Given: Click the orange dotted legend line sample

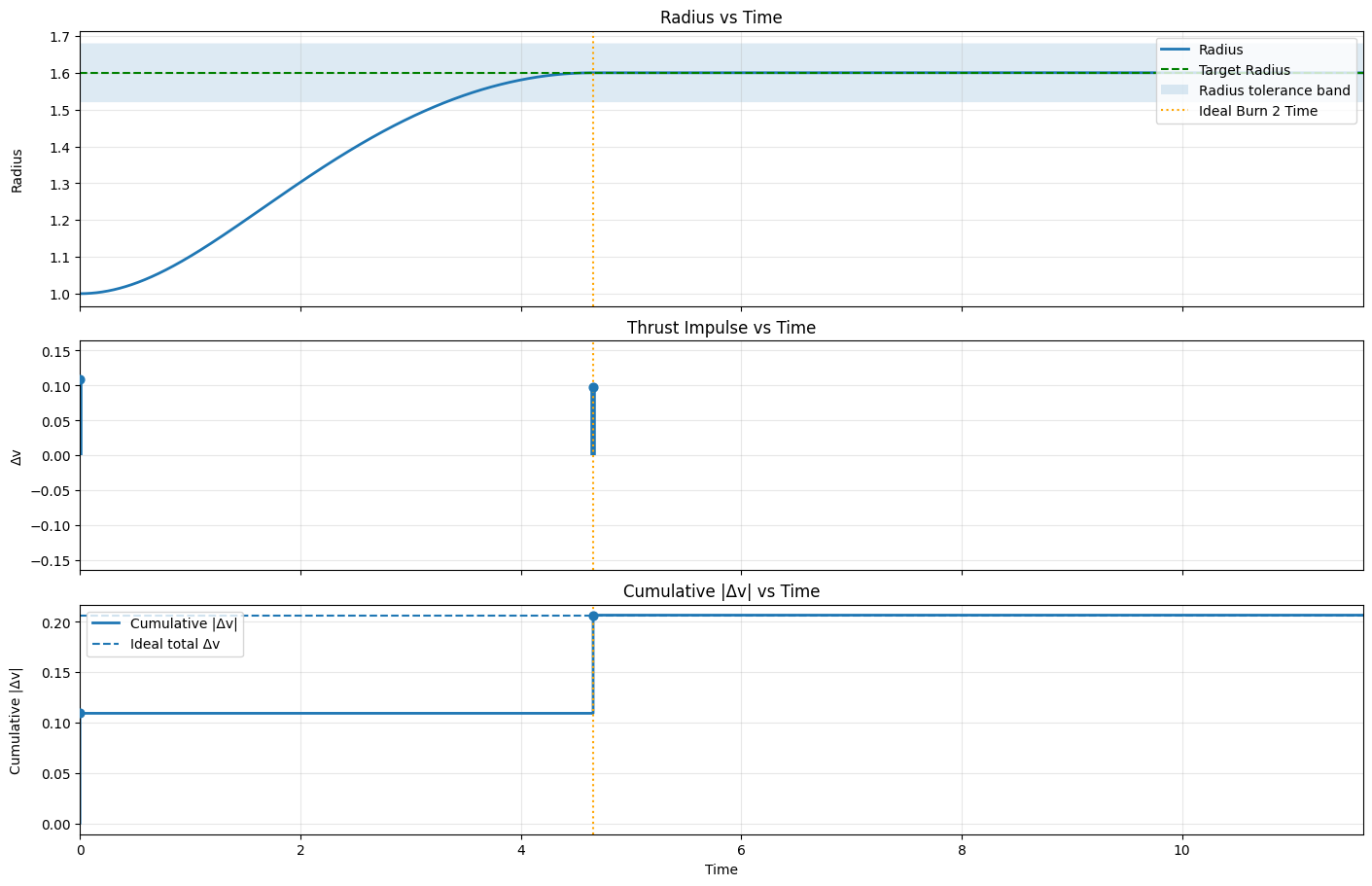Looking at the screenshot, I should tap(1175, 111).
